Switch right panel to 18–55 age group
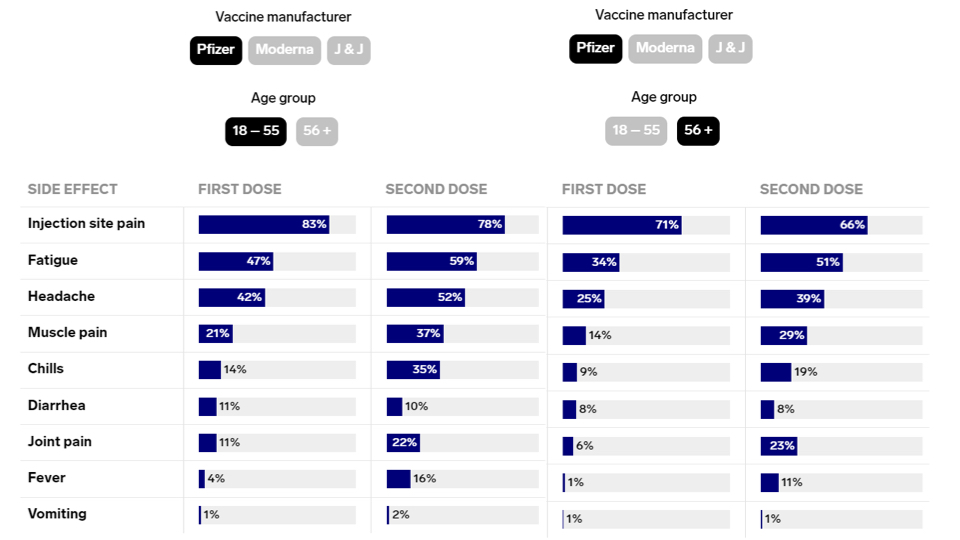Screen dimensions: 960x540 [636, 131]
